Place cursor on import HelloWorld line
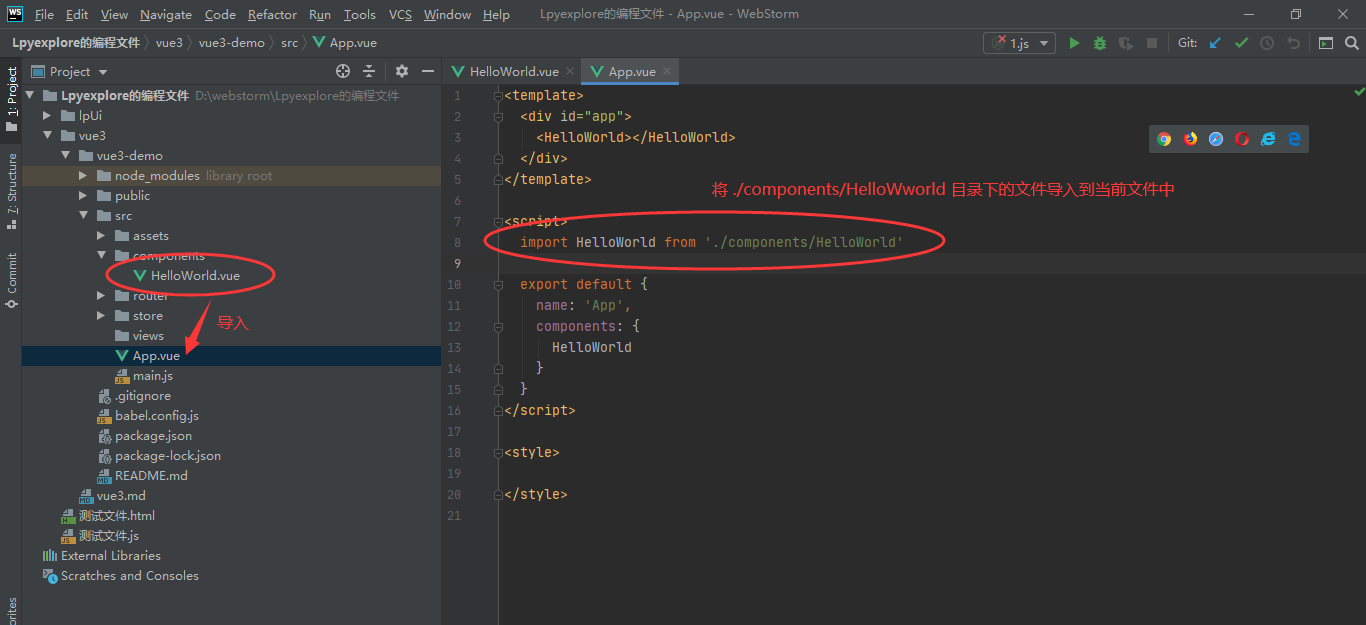The width and height of the screenshot is (1366, 625). (x=711, y=242)
